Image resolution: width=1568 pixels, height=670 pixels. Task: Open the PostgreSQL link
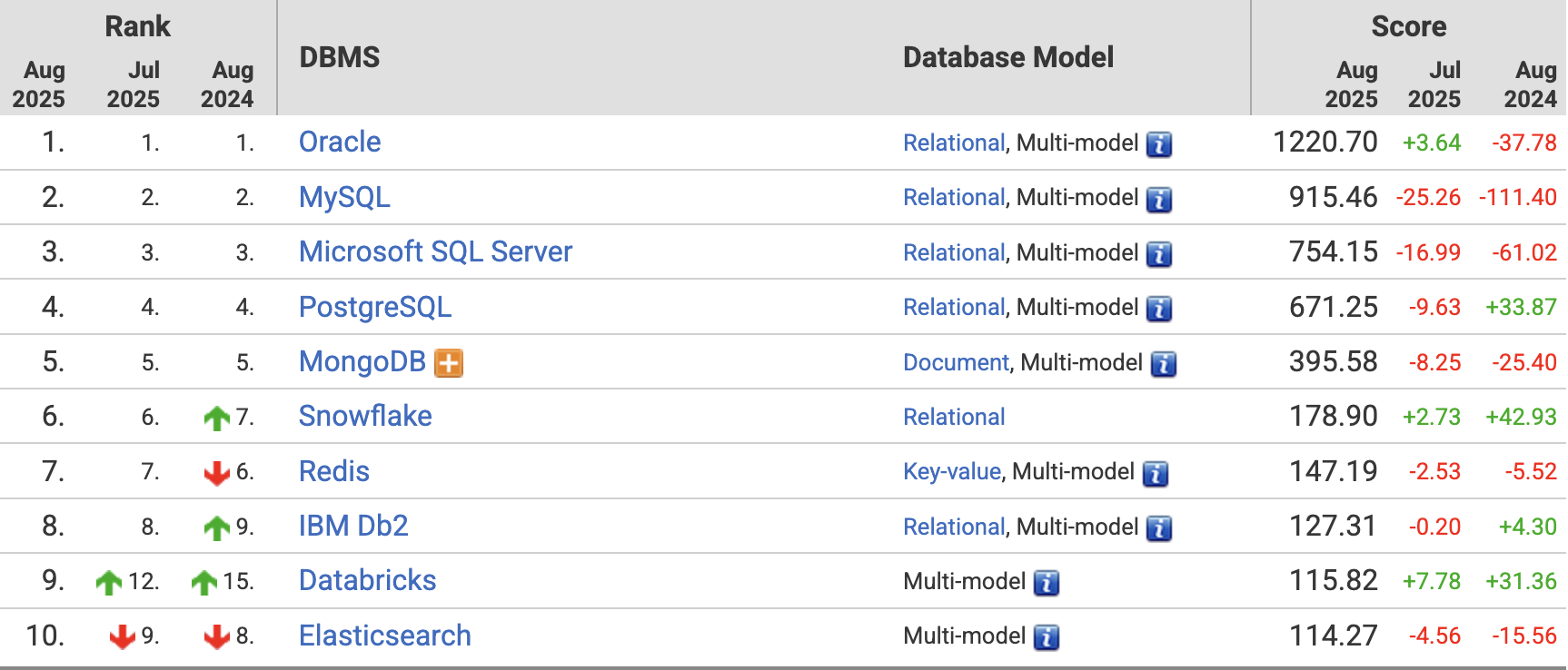coord(374,307)
